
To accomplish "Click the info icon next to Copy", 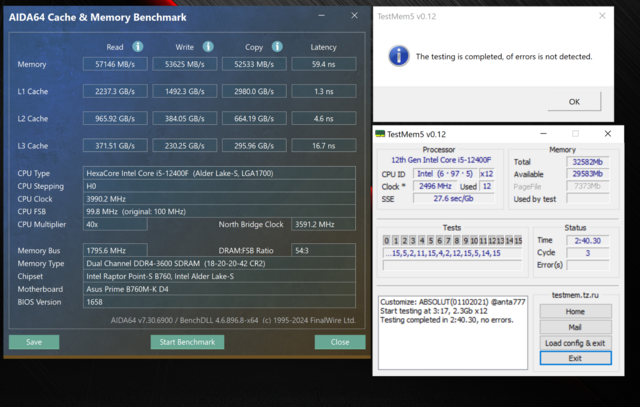I will click(277, 47).
